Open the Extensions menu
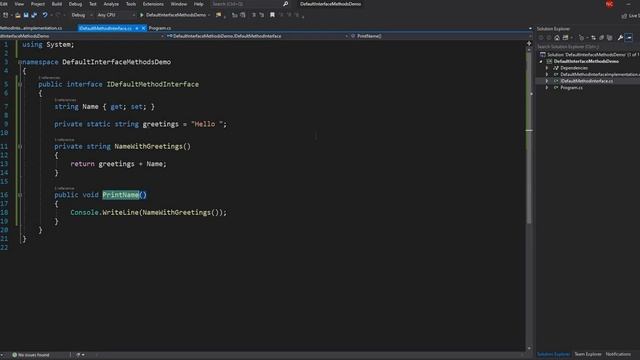The height and width of the screenshot is (360, 640). point(153,4)
